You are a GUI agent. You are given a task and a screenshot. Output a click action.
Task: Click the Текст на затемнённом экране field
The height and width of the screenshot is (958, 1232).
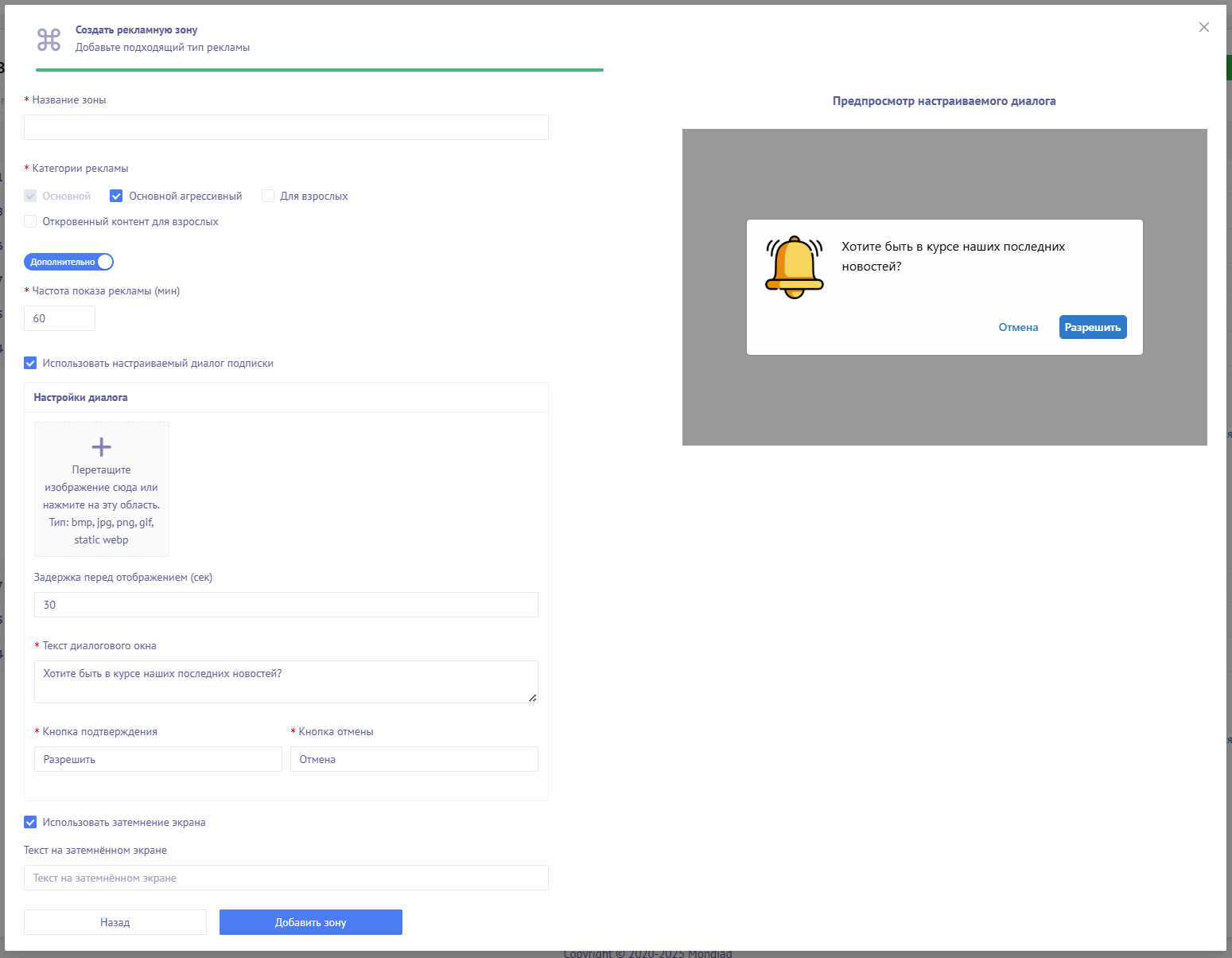(286, 878)
